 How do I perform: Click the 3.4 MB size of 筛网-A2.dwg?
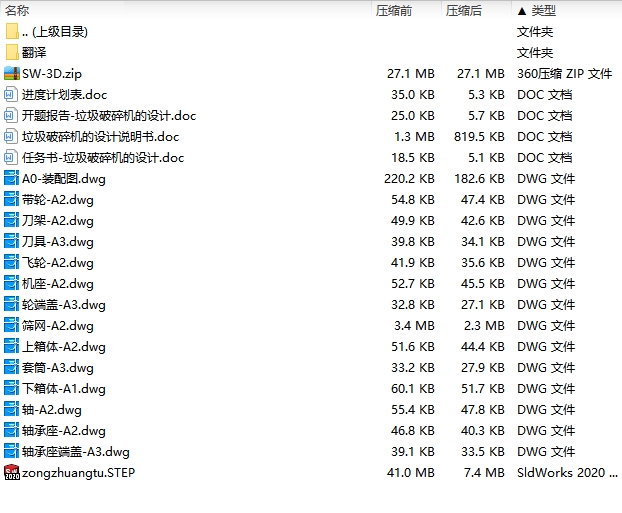pyautogui.click(x=414, y=326)
